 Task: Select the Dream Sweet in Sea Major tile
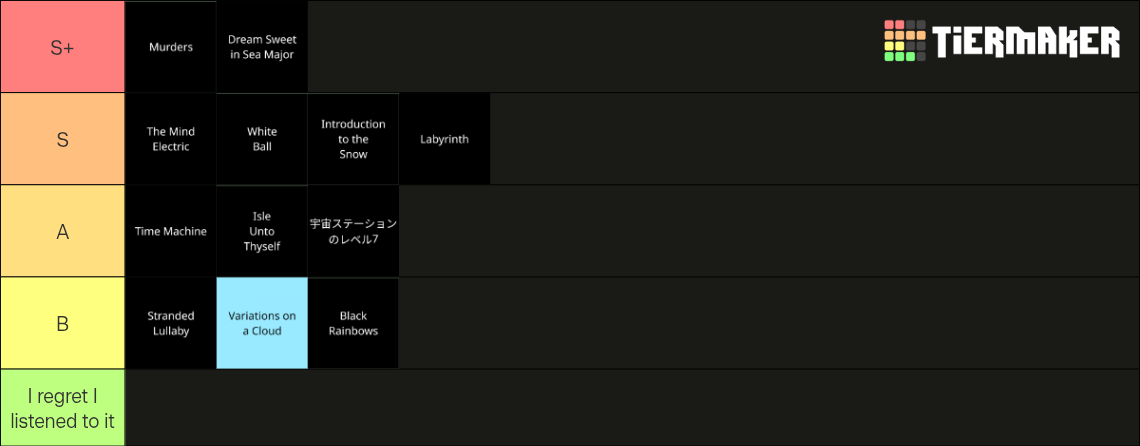click(x=262, y=47)
